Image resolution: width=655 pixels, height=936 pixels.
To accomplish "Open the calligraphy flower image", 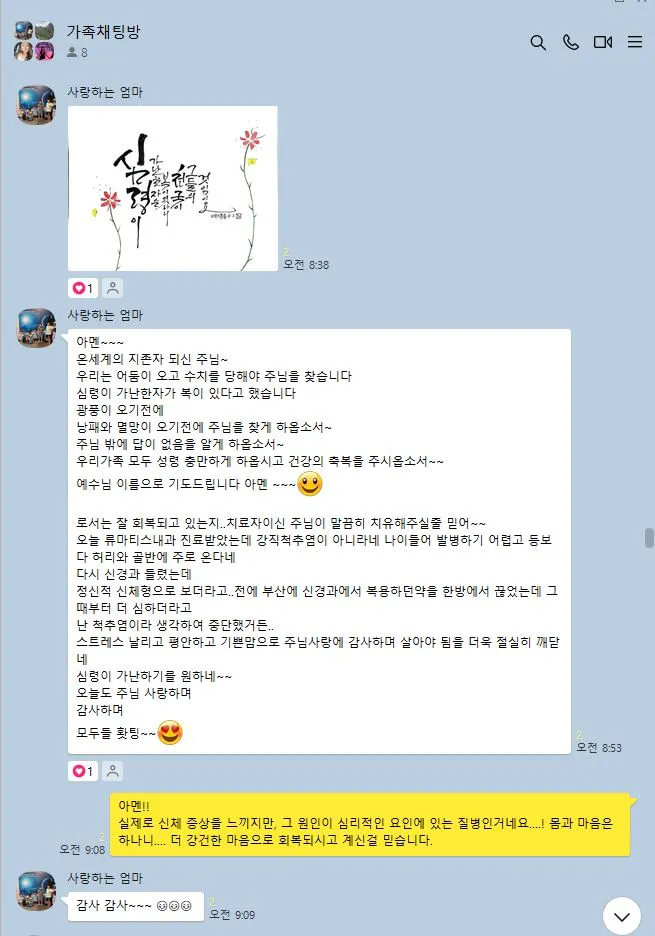I will (173, 189).
